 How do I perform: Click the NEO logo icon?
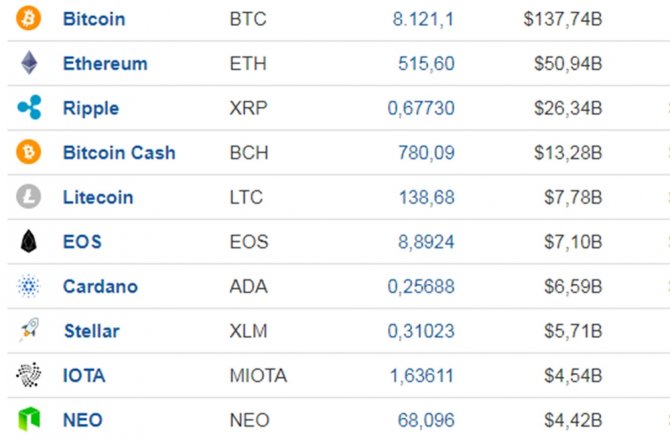tap(29, 419)
